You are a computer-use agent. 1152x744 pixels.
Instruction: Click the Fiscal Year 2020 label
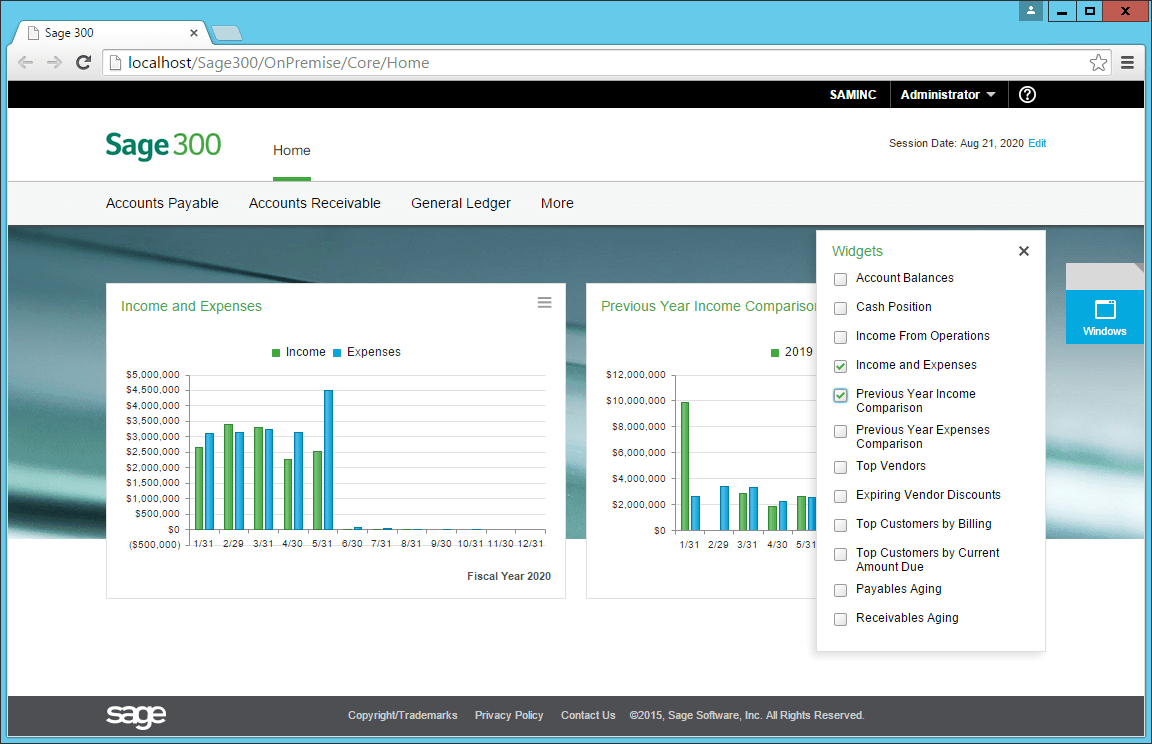point(509,577)
